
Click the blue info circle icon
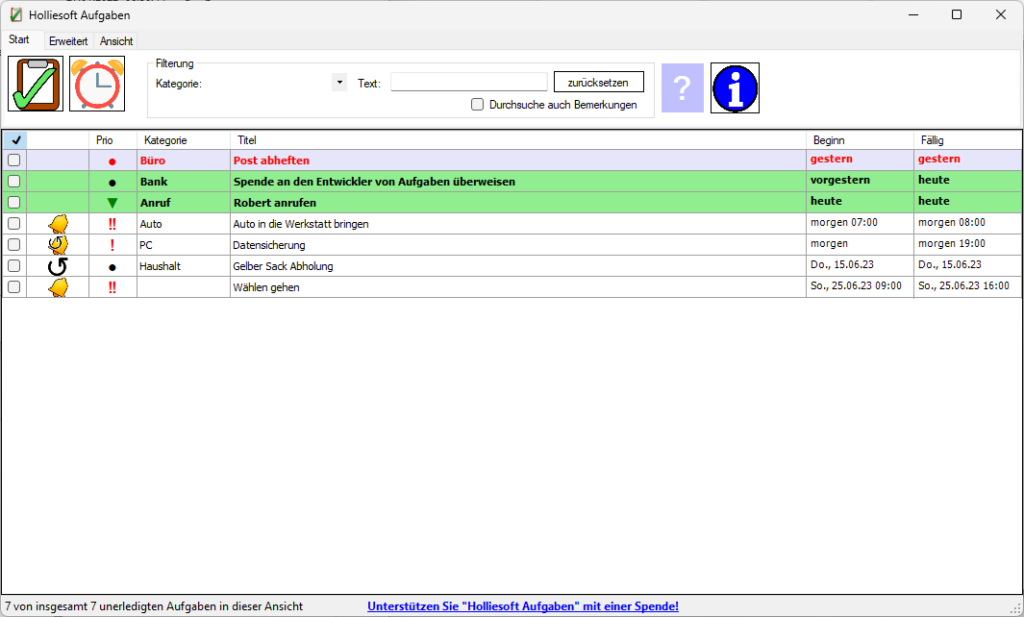pos(735,88)
